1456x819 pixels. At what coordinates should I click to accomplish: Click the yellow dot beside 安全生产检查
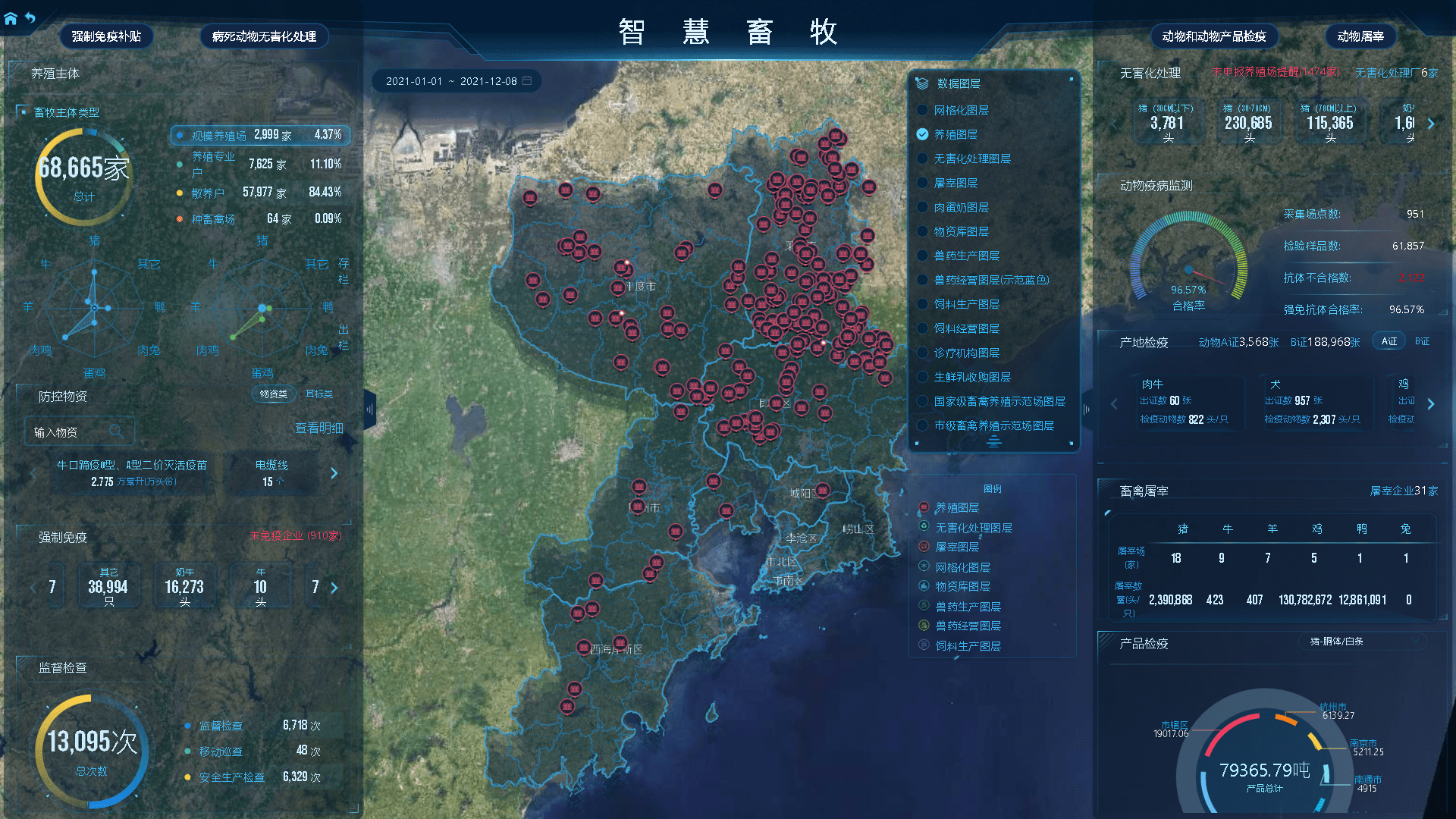tap(187, 777)
